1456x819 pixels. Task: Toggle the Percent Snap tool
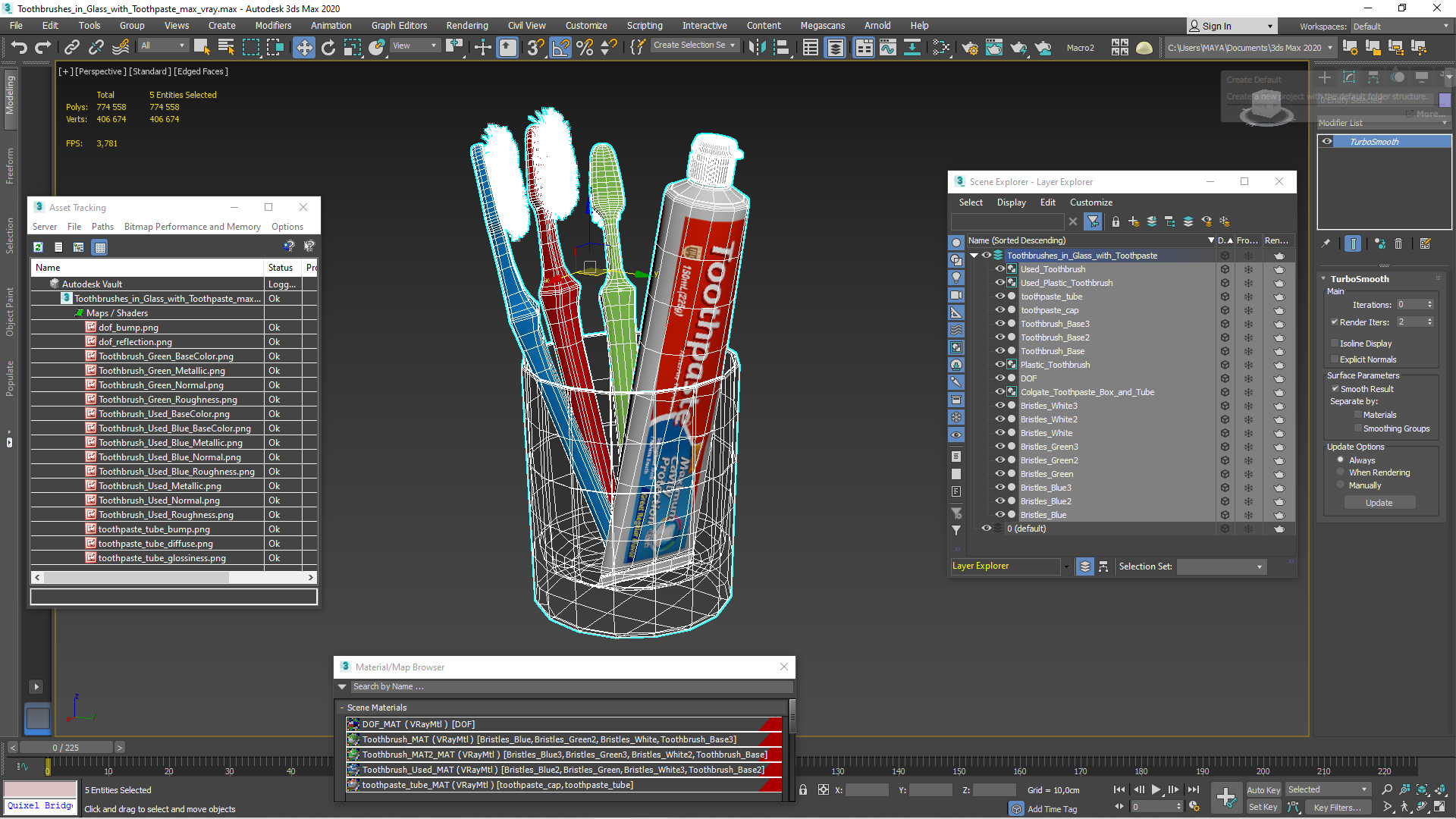[585, 47]
